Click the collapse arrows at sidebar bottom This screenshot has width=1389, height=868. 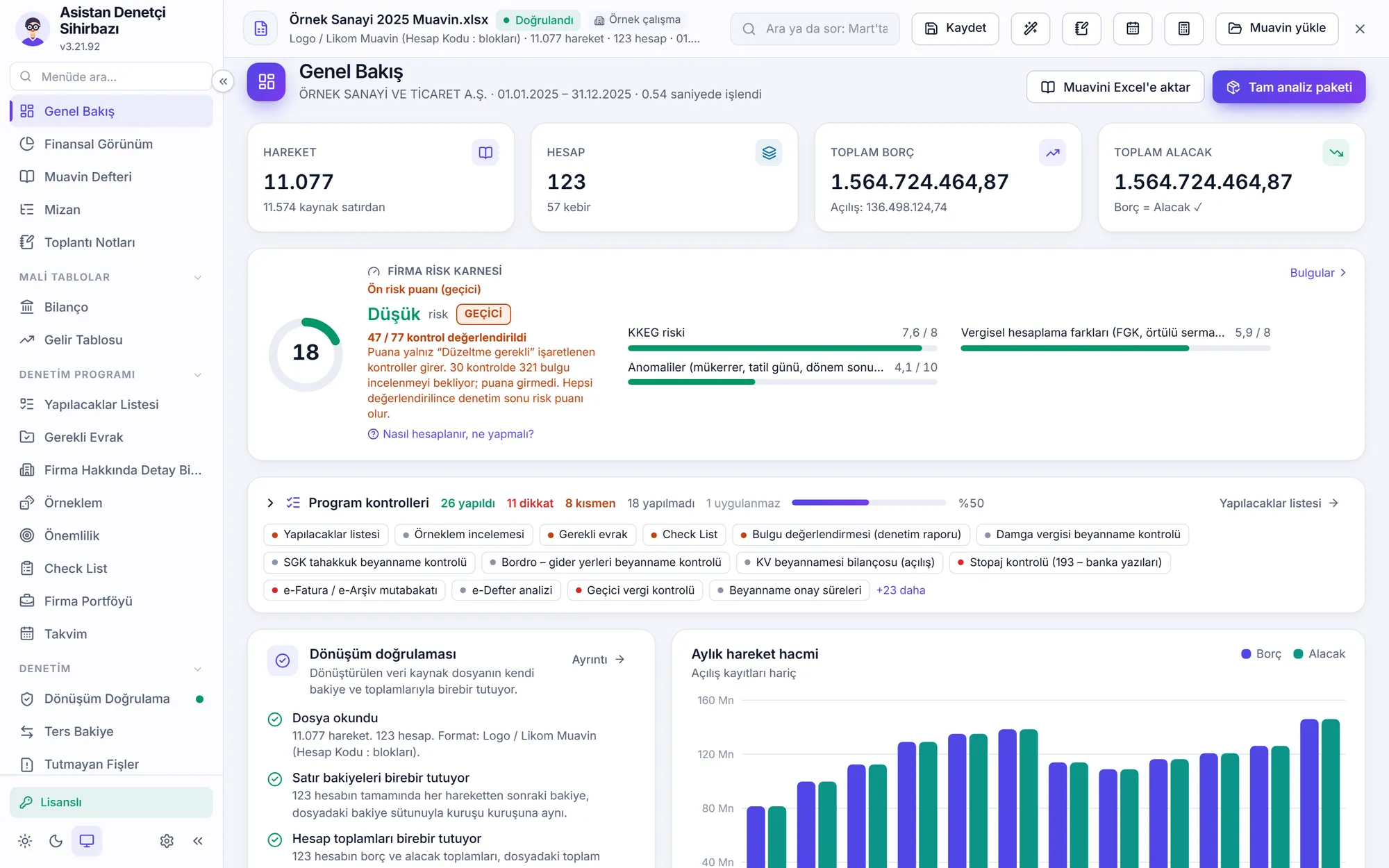point(198,841)
